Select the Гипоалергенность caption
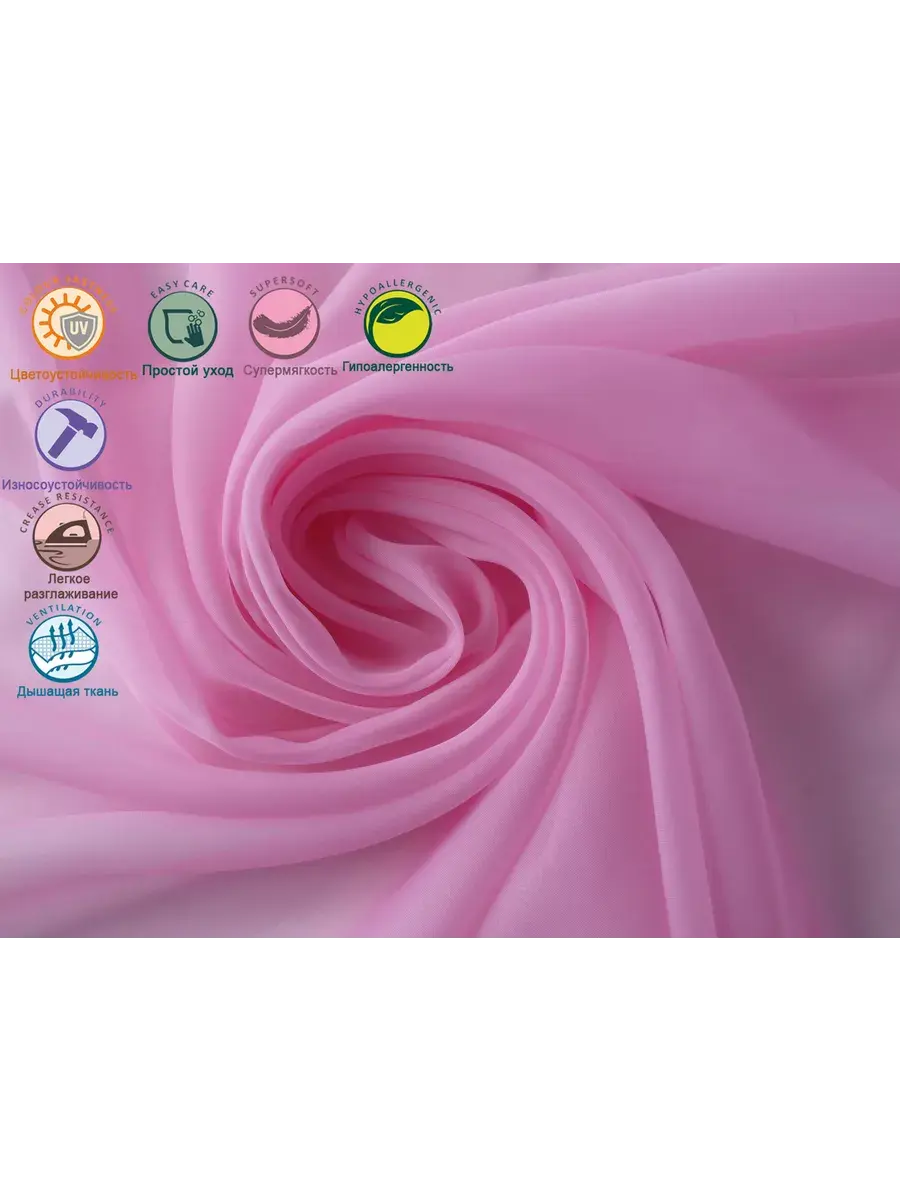Screen dimensions: 900x1200 coord(397,367)
